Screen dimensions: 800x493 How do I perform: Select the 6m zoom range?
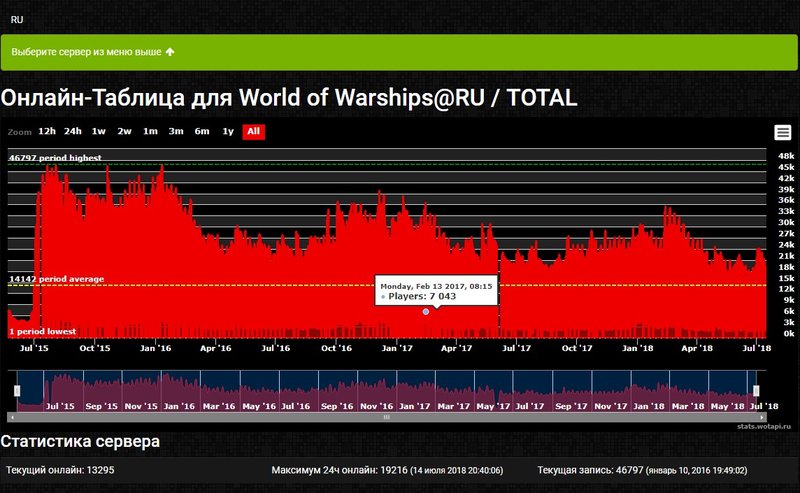[202, 131]
